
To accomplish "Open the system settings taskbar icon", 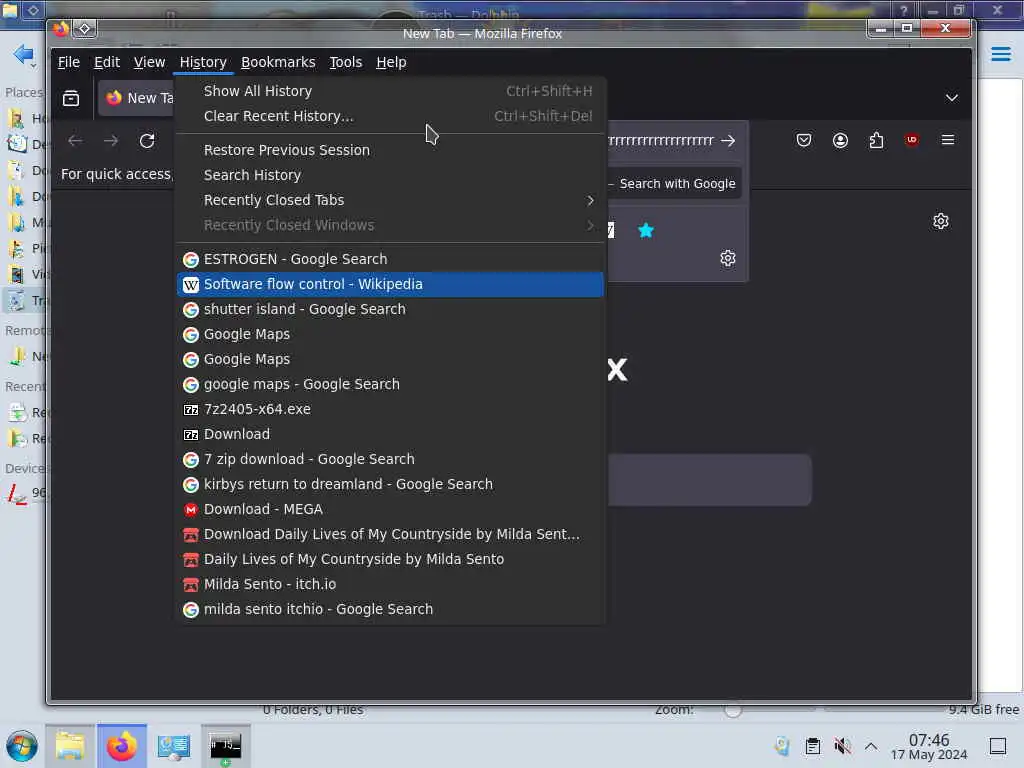I will point(174,746).
